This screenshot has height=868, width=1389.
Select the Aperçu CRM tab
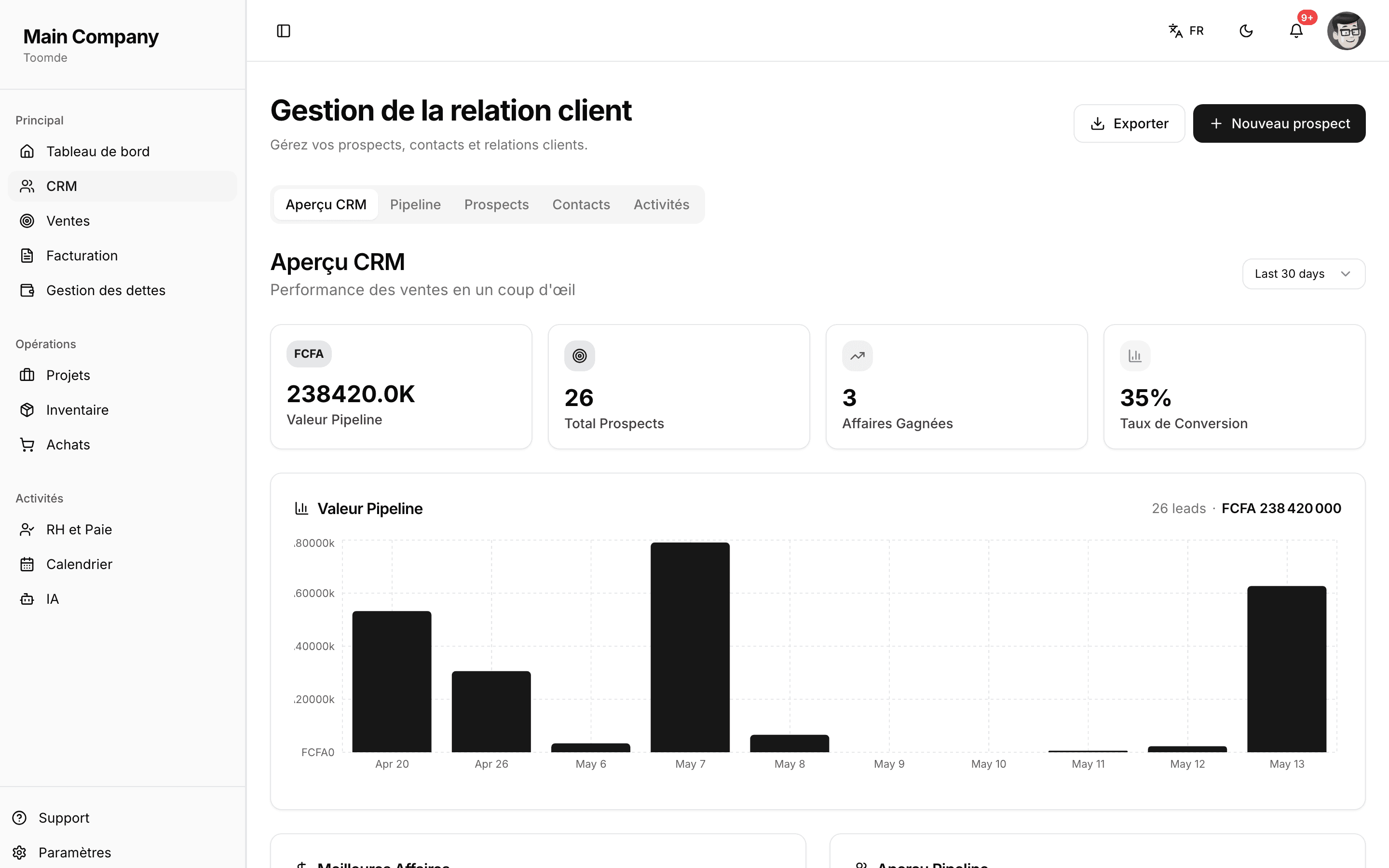tap(326, 204)
